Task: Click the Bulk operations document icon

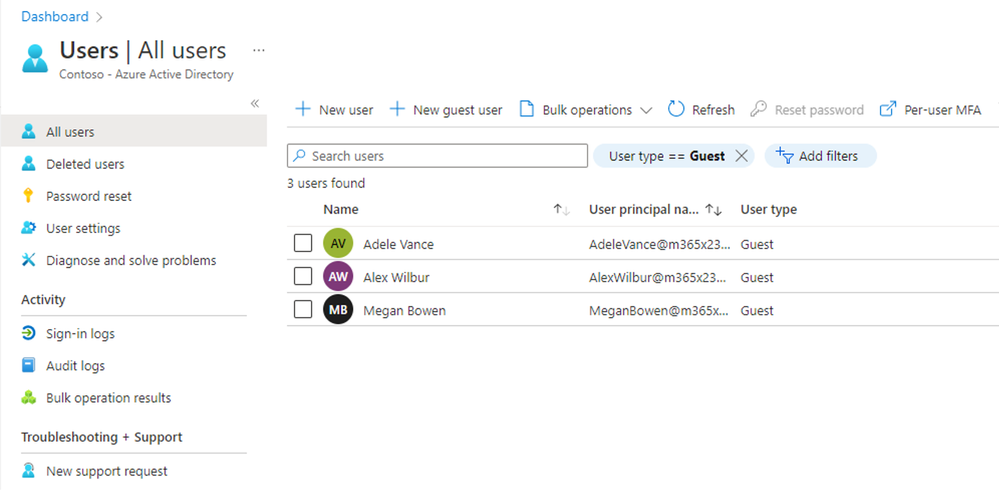Action: pos(526,110)
